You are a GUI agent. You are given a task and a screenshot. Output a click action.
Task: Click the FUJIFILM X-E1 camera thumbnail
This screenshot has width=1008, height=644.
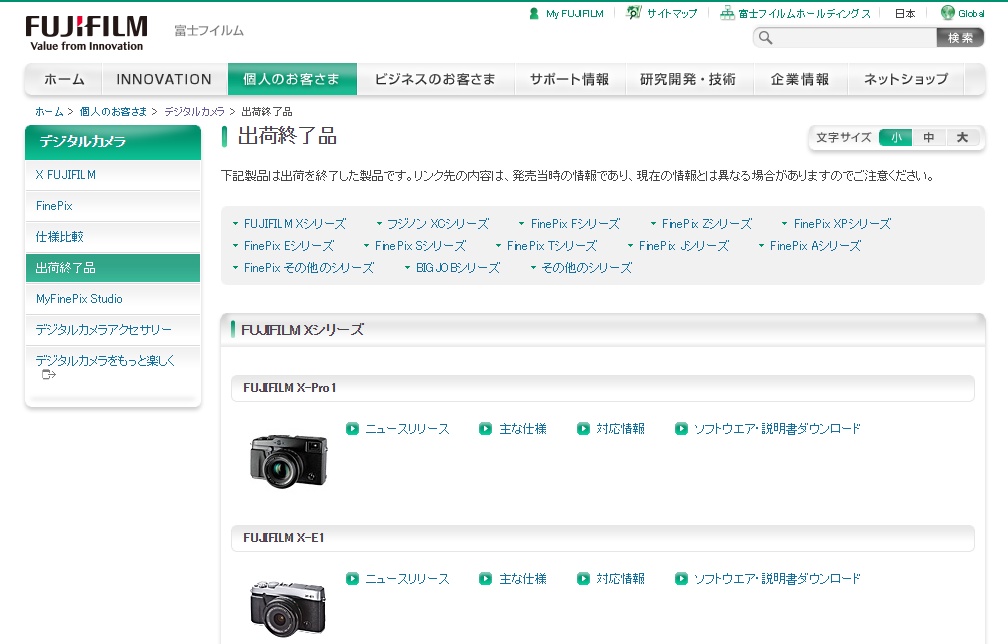coord(288,607)
